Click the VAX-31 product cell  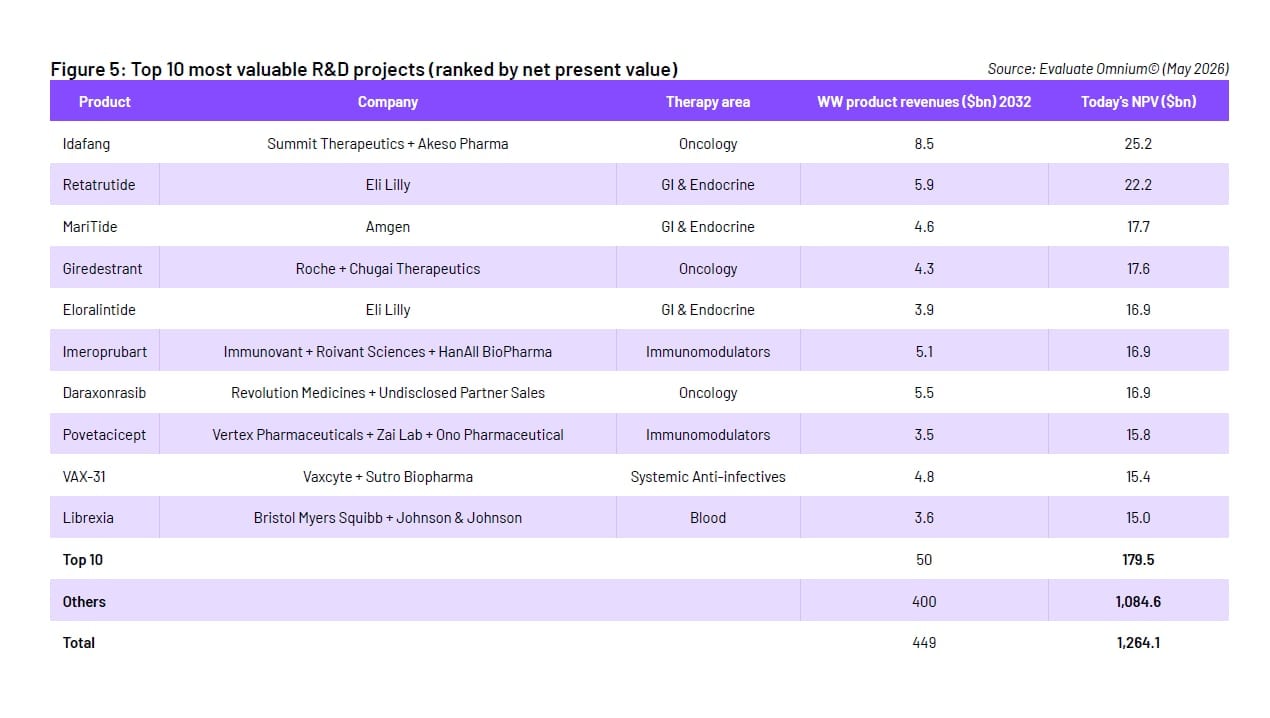[x=84, y=477]
